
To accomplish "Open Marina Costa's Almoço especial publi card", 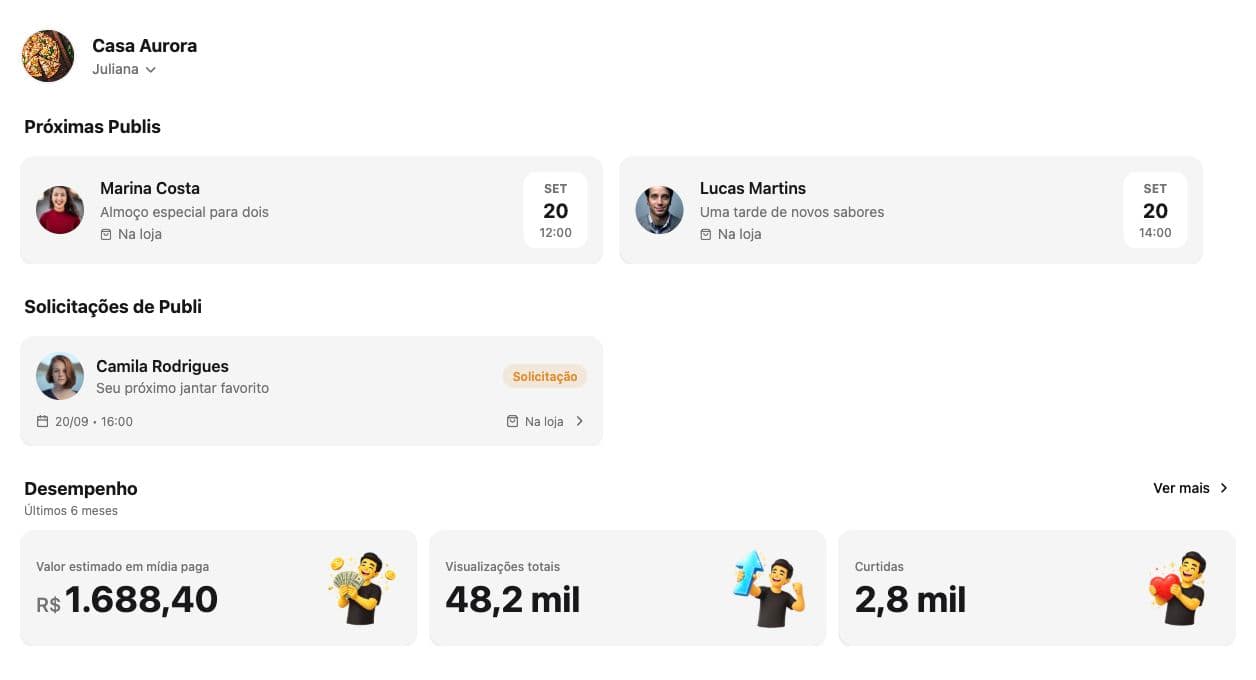I will [312, 210].
